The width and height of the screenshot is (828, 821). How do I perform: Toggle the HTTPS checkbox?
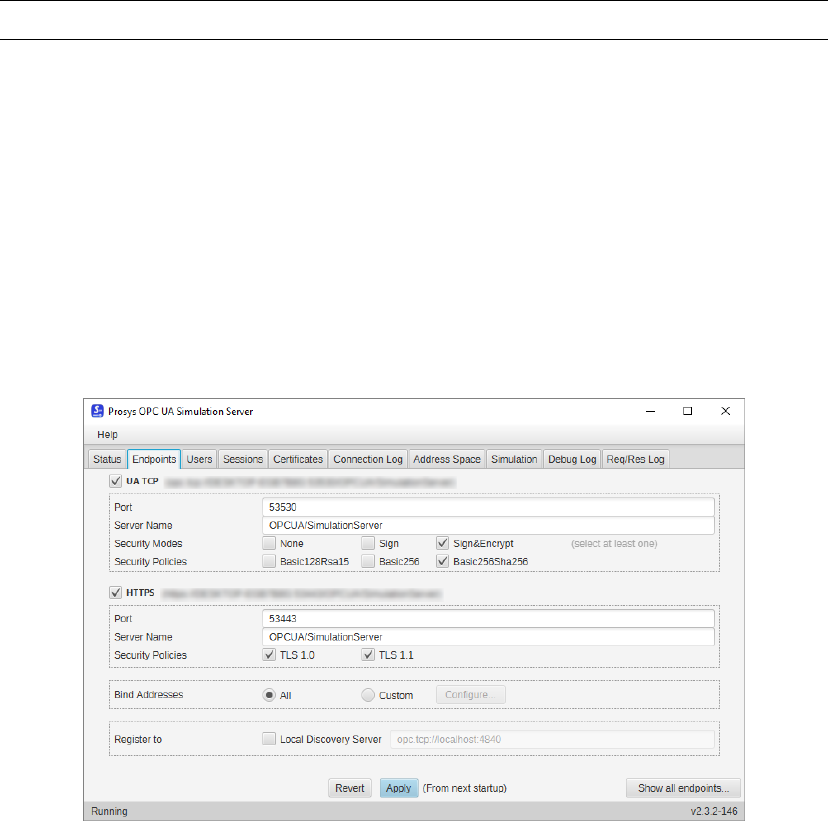[116, 592]
